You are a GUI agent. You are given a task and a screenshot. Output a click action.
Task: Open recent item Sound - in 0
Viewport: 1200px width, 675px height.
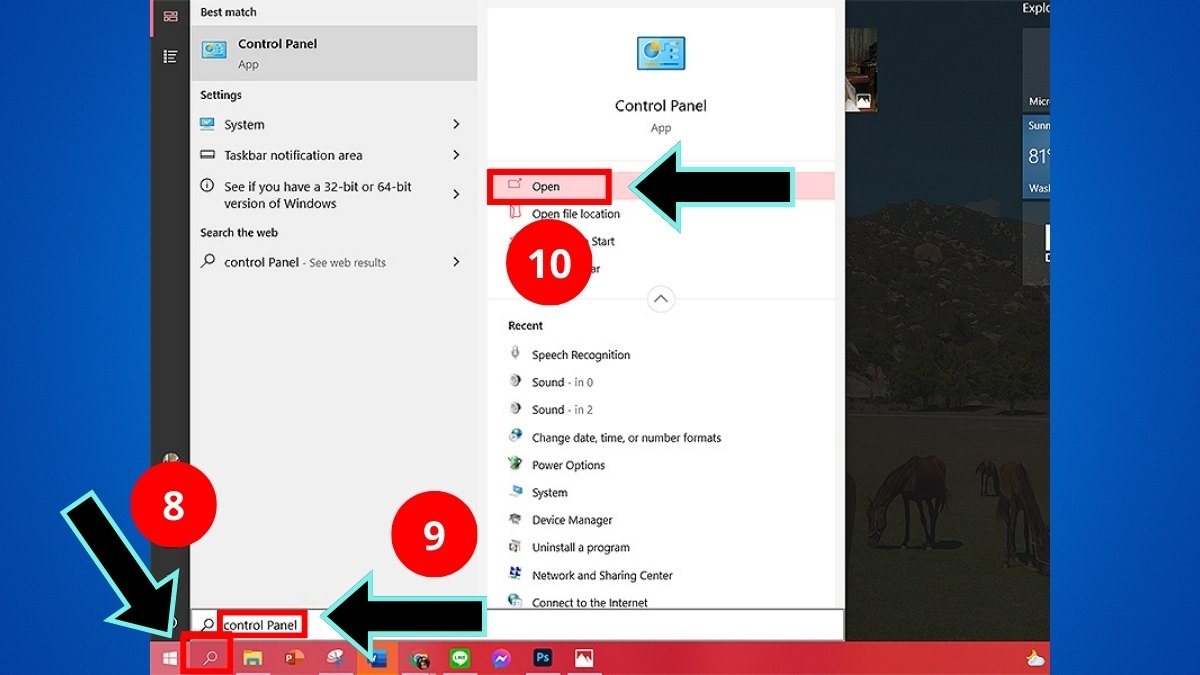(563, 382)
